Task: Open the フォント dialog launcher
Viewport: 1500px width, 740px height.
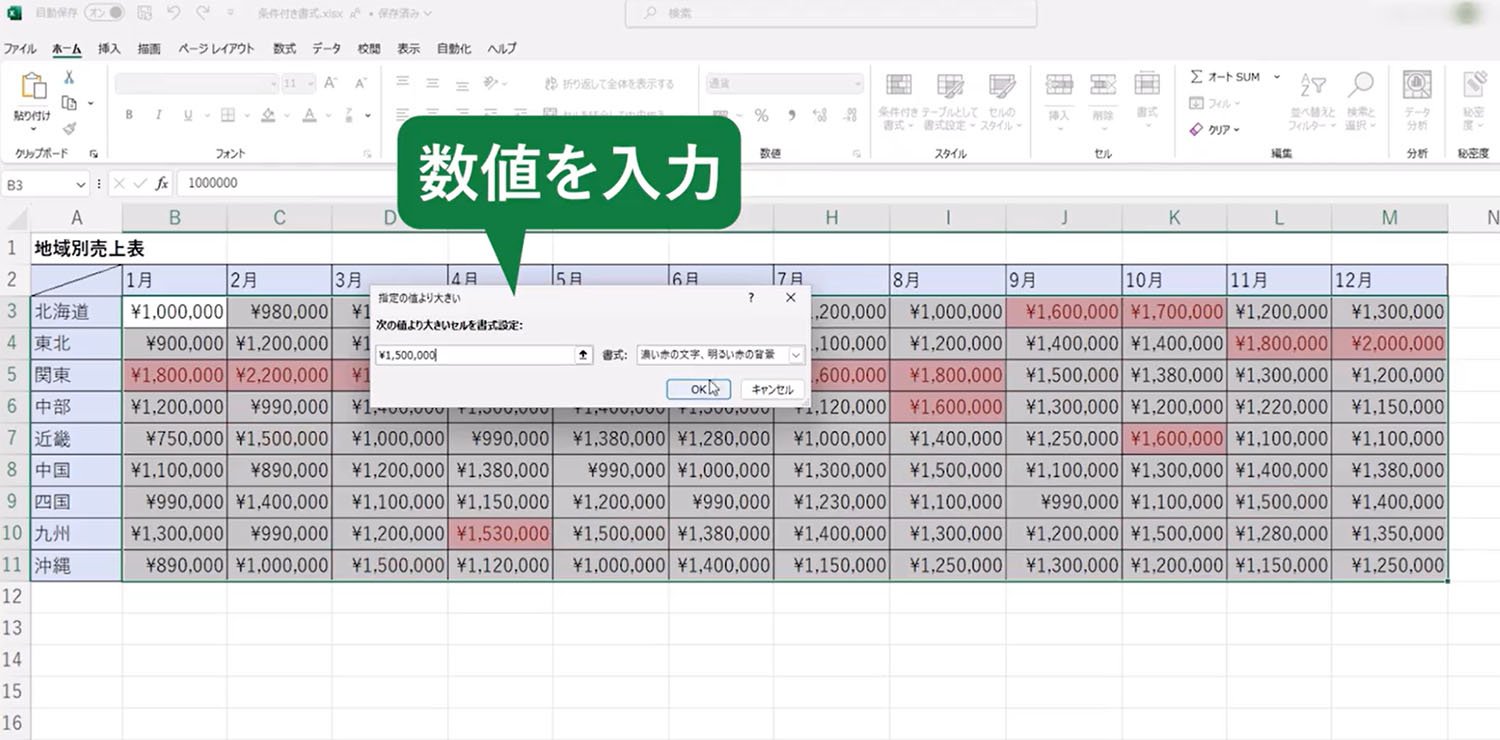Action: 367,154
